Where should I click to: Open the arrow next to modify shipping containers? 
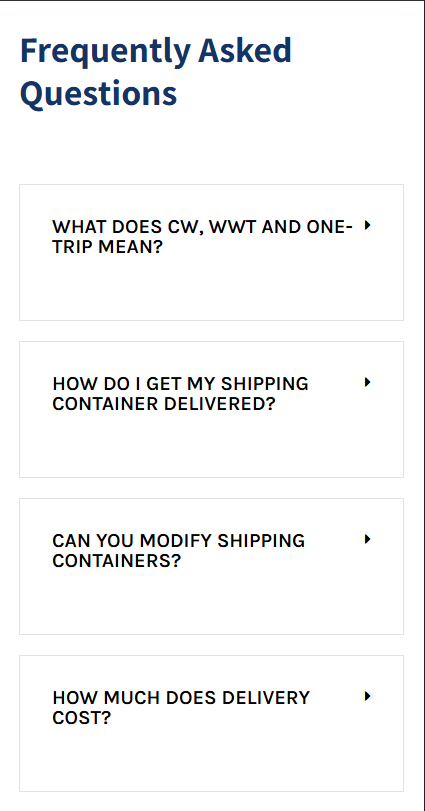click(368, 539)
